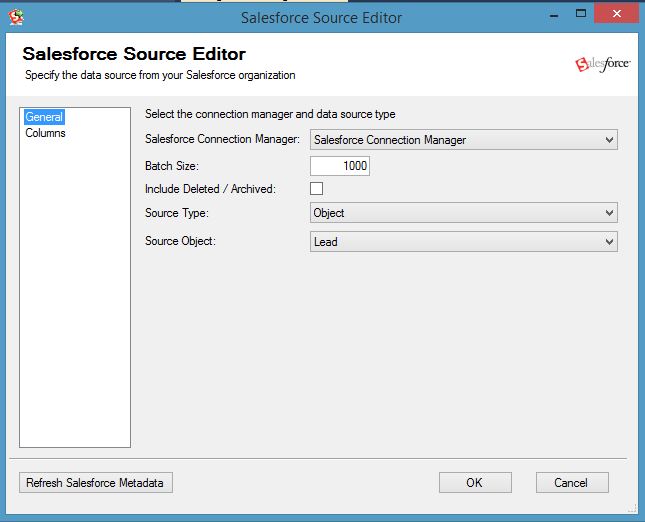Expand the Source Type dropdown showing Object
The width and height of the screenshot is (645, 522).
(x=464, y=213)
